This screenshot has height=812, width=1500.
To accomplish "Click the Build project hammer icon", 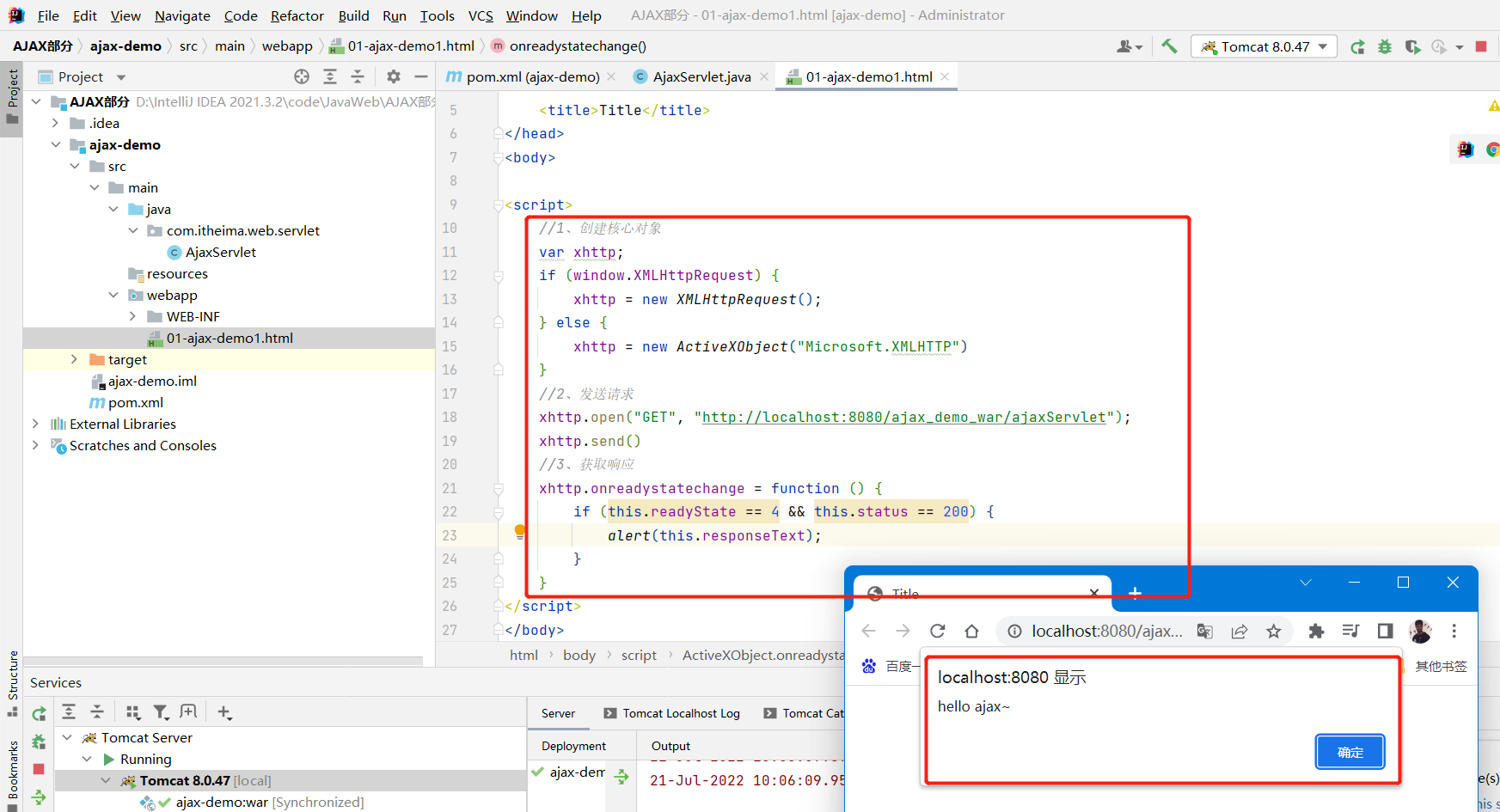I will click(1169, 46).
